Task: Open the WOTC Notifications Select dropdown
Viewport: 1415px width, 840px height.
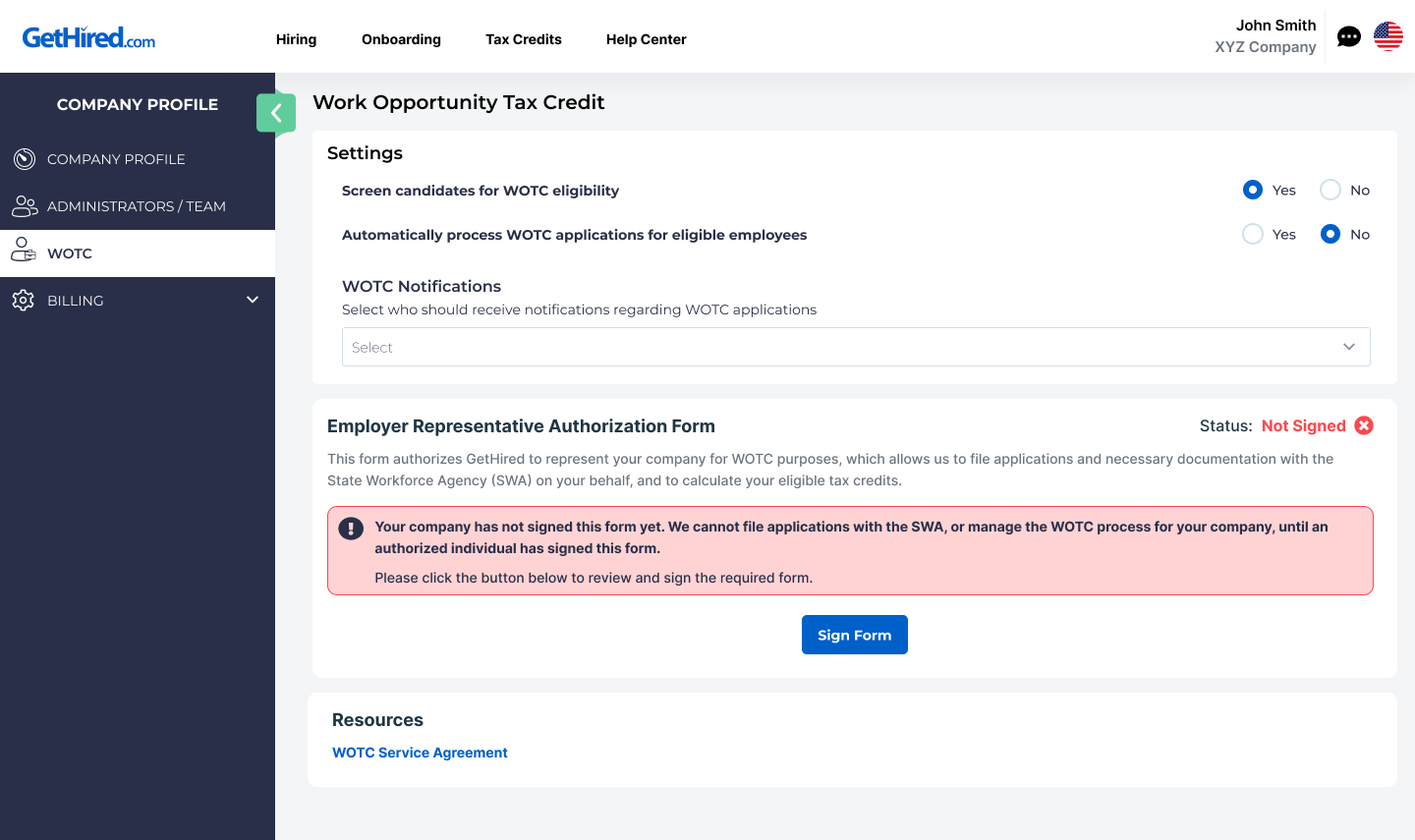Action: coord(855,347)
